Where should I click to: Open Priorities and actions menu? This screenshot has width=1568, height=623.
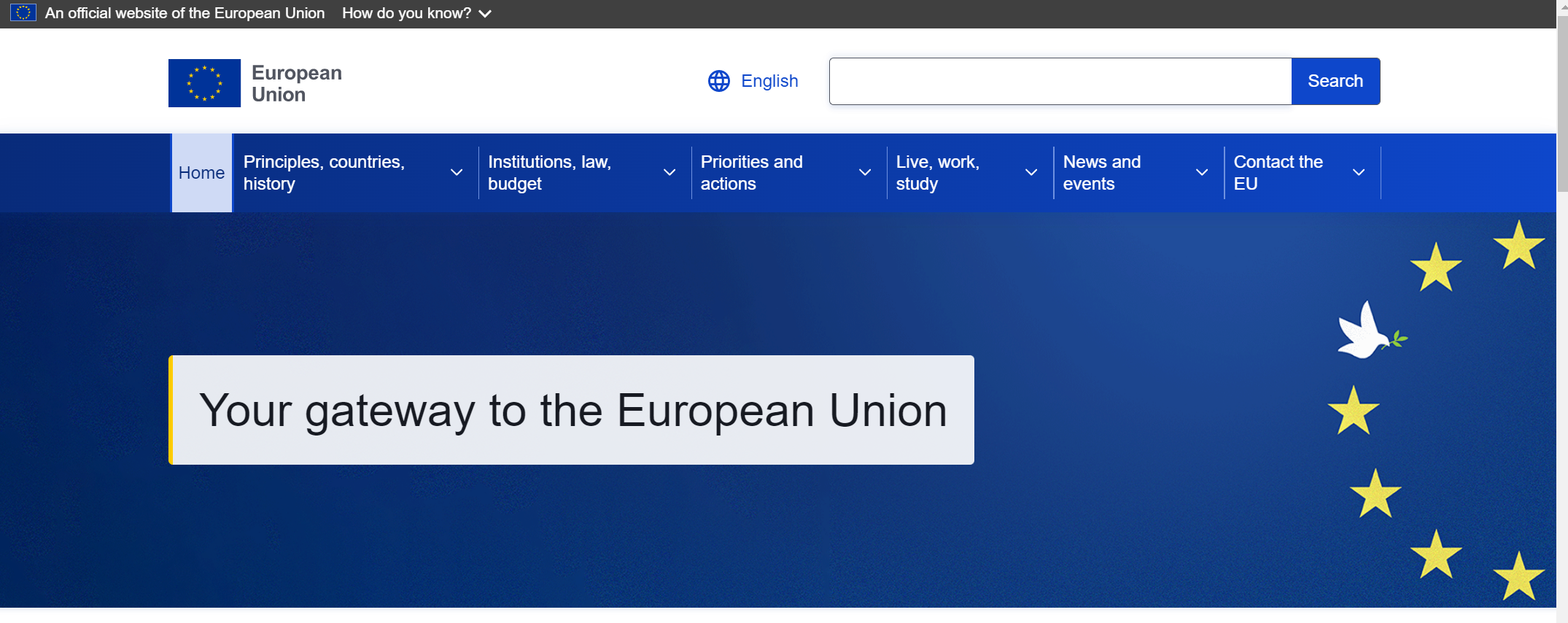tap(752, 173)
